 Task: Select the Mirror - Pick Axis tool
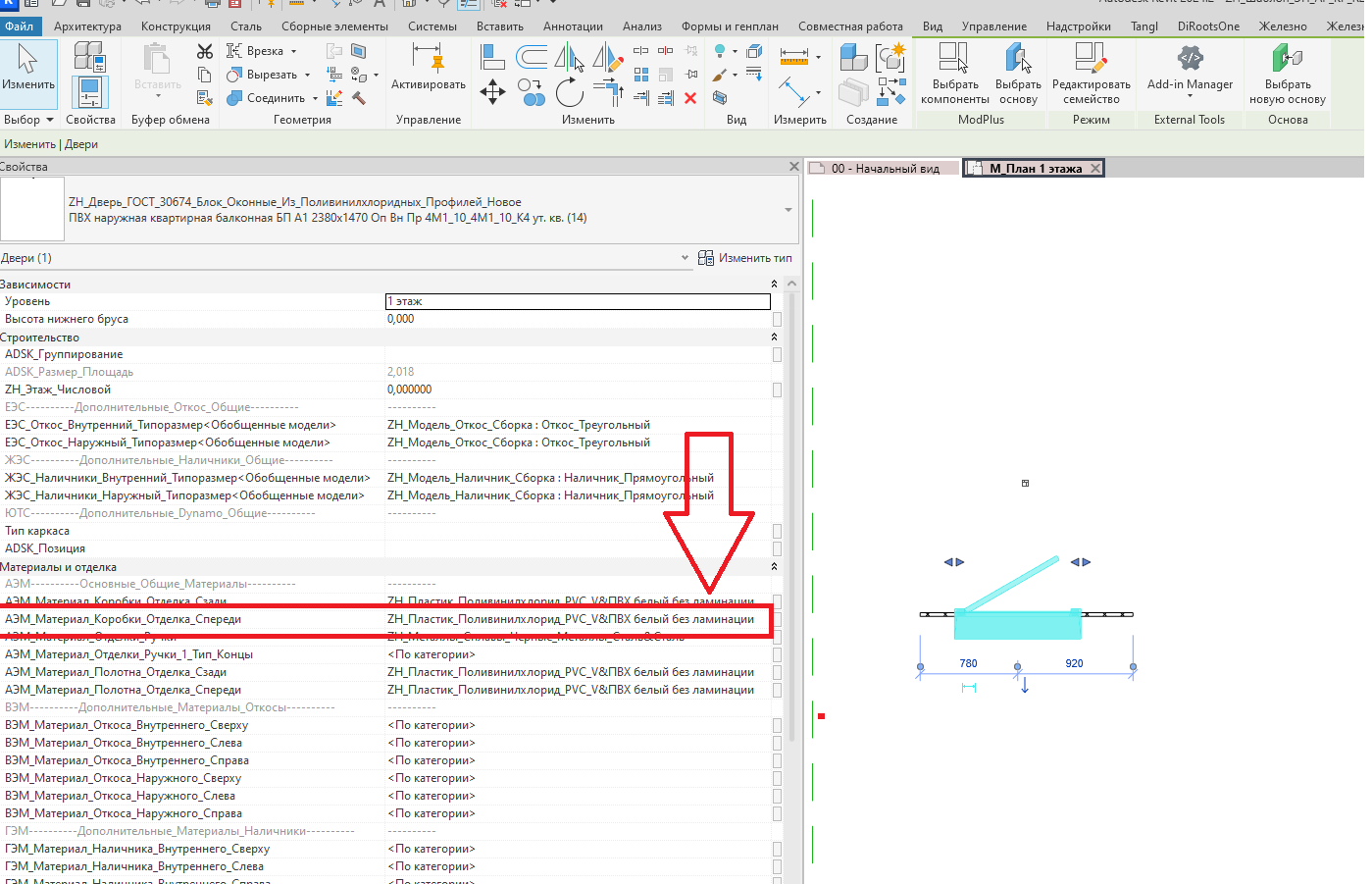pos(570,57)
